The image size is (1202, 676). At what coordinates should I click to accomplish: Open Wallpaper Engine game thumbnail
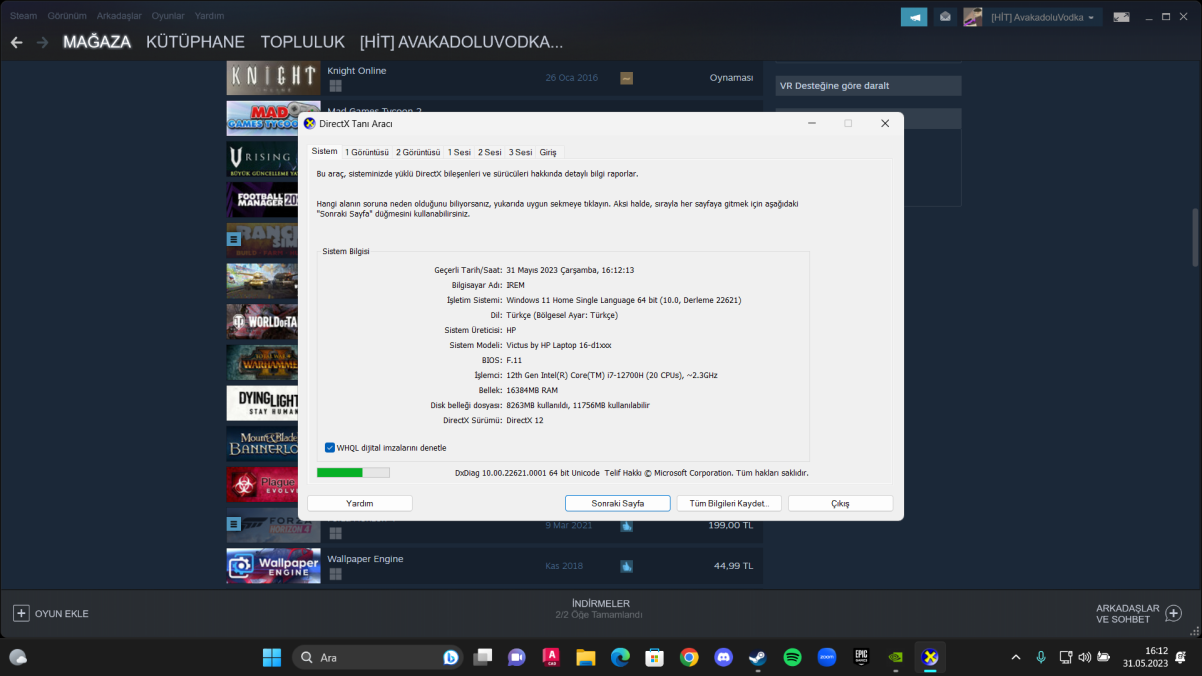click(x=273, y=566)
